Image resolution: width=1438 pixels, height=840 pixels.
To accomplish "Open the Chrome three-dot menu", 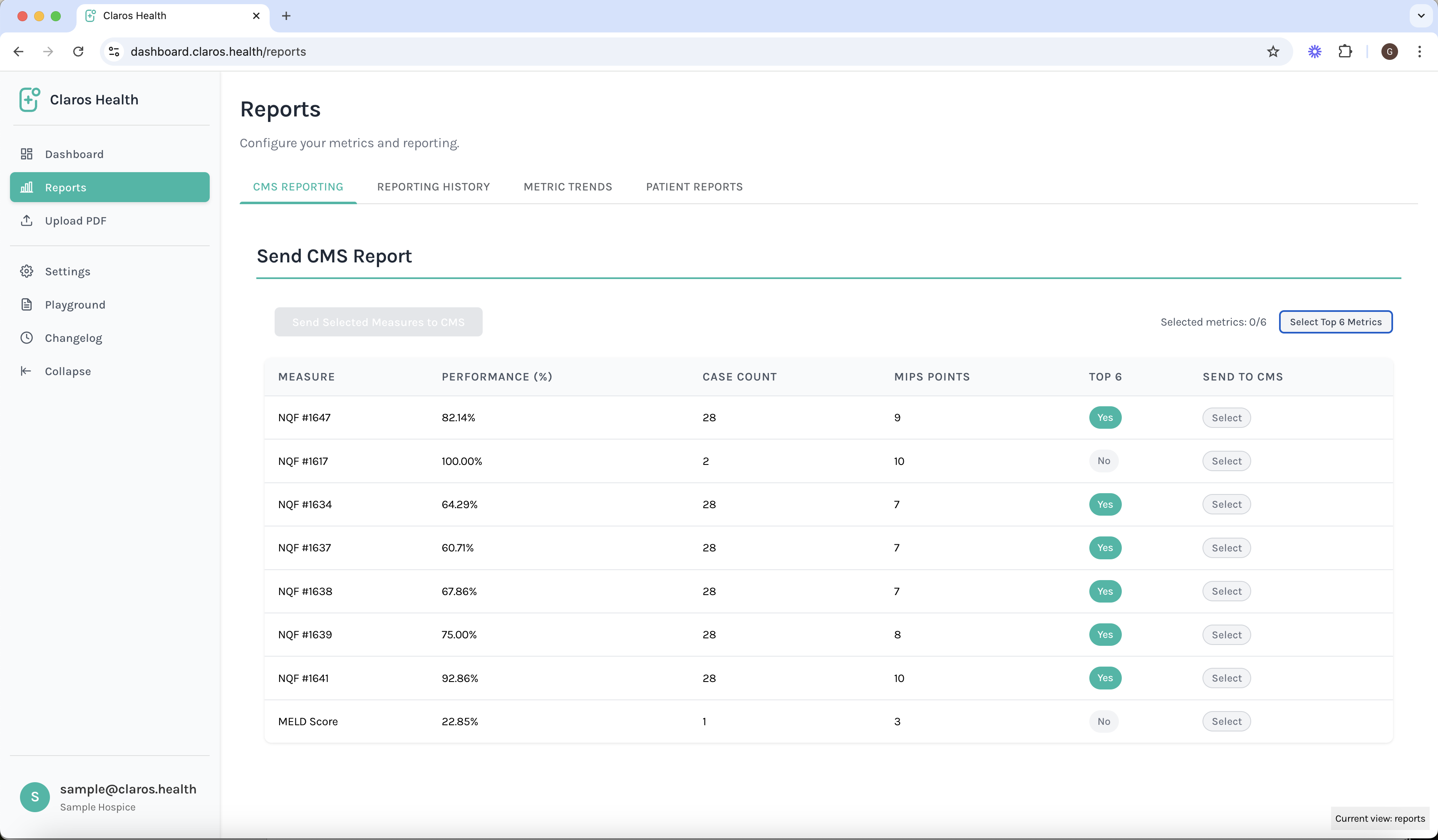I will [x=1420, y=51].
